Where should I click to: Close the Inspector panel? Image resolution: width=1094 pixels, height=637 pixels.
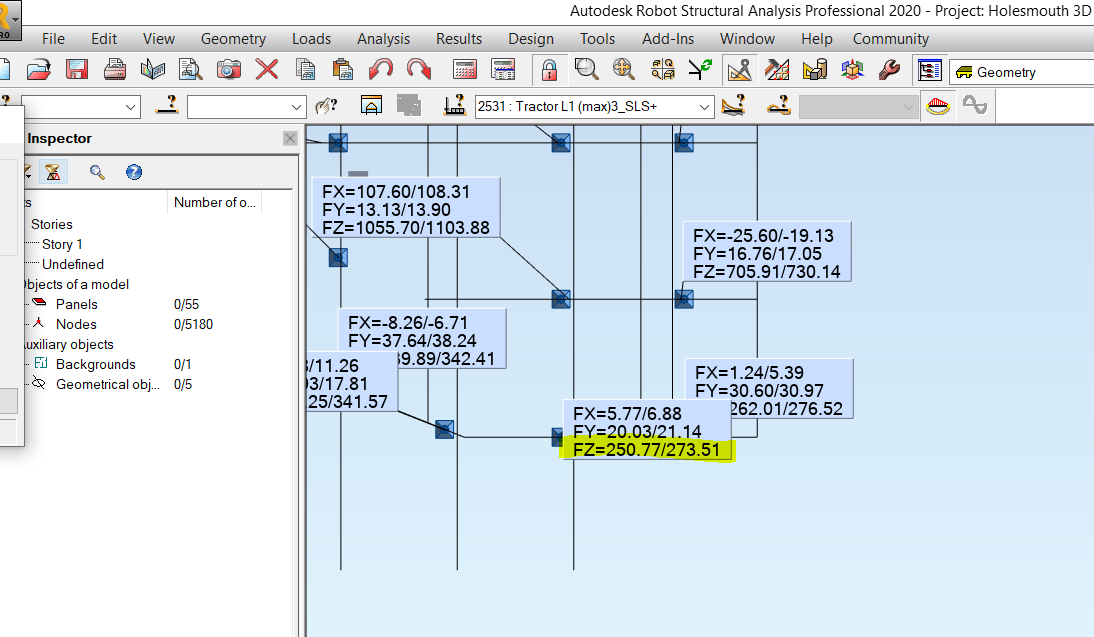pos(290,138)
